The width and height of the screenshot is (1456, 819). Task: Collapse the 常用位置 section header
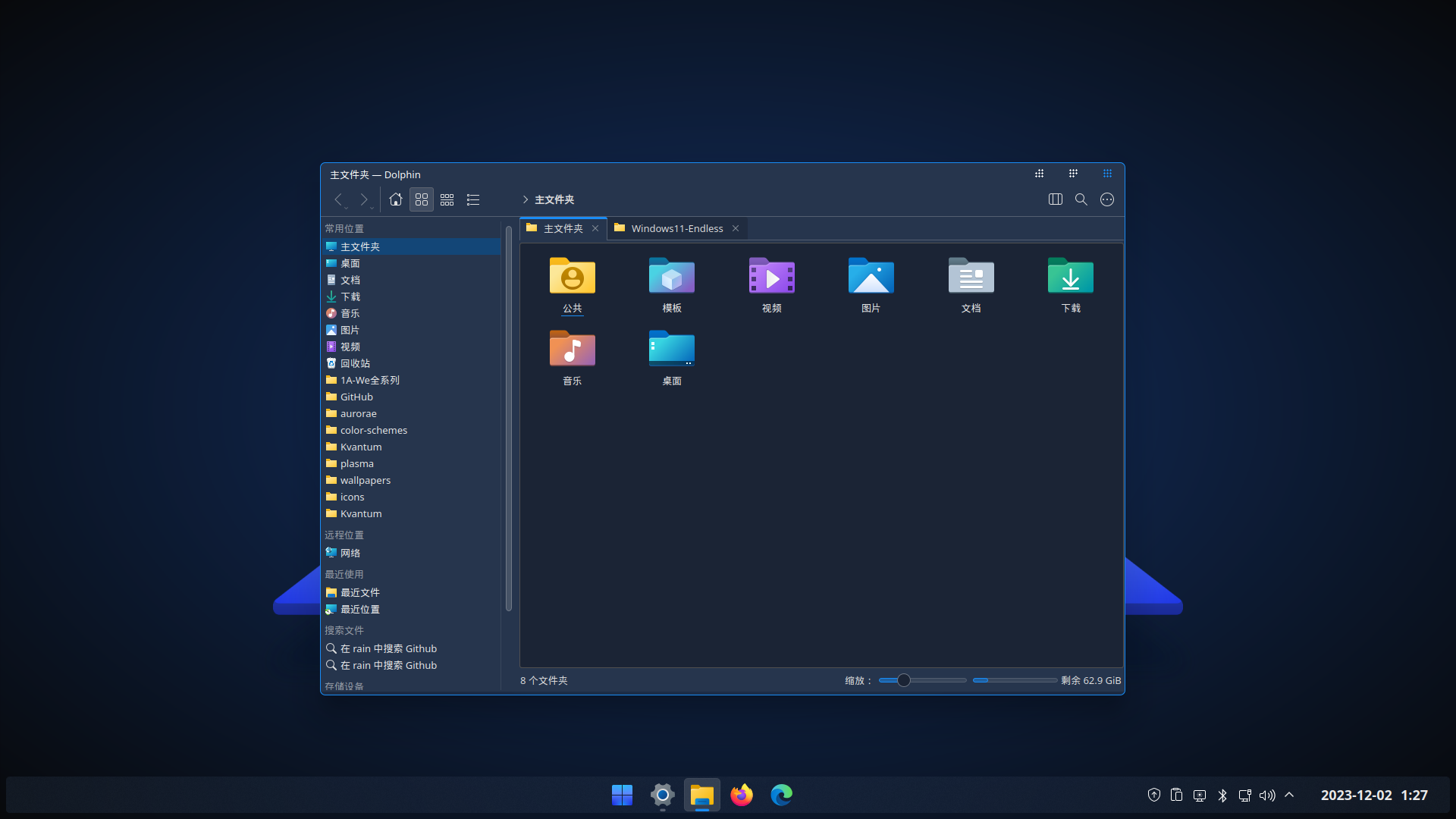pyautogui.click(x=344, y=228)
